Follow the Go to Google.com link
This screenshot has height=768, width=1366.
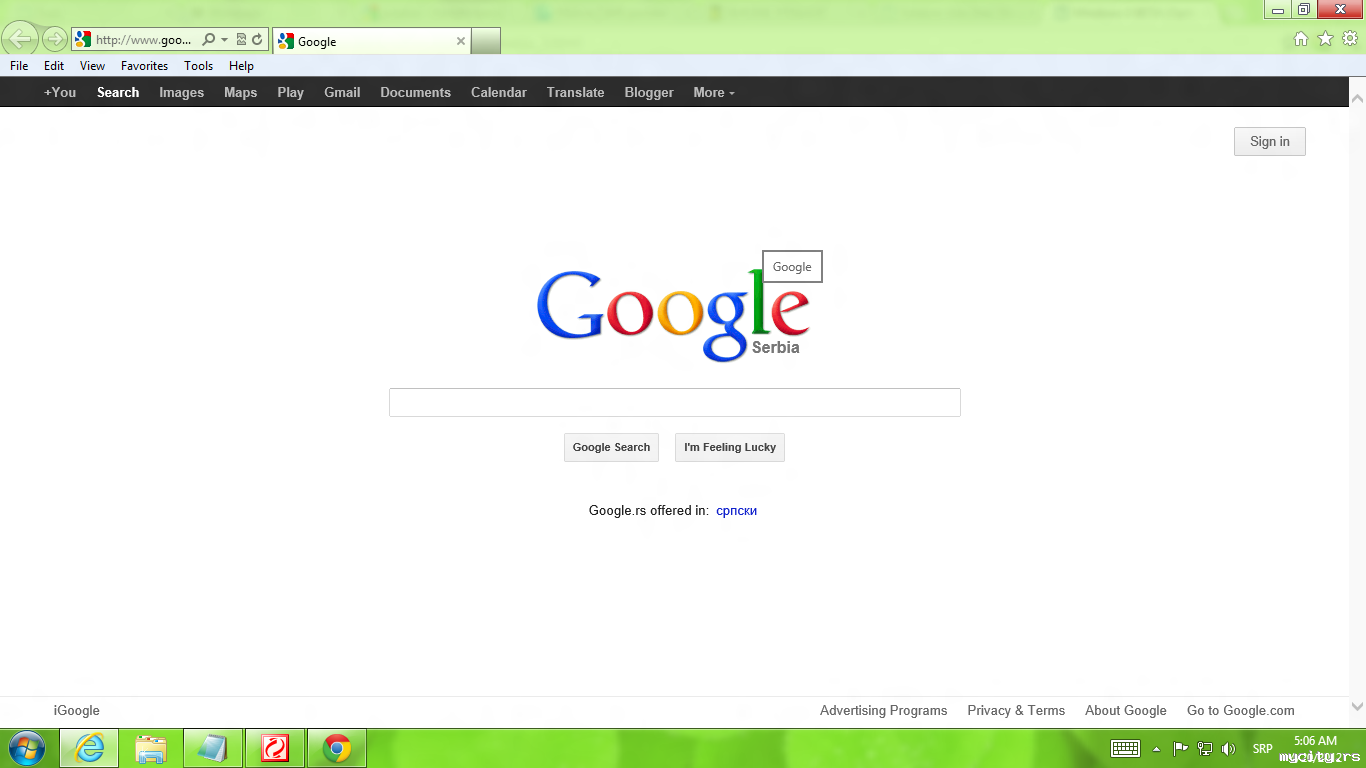pyautogui.click(x=1240, y=710)
